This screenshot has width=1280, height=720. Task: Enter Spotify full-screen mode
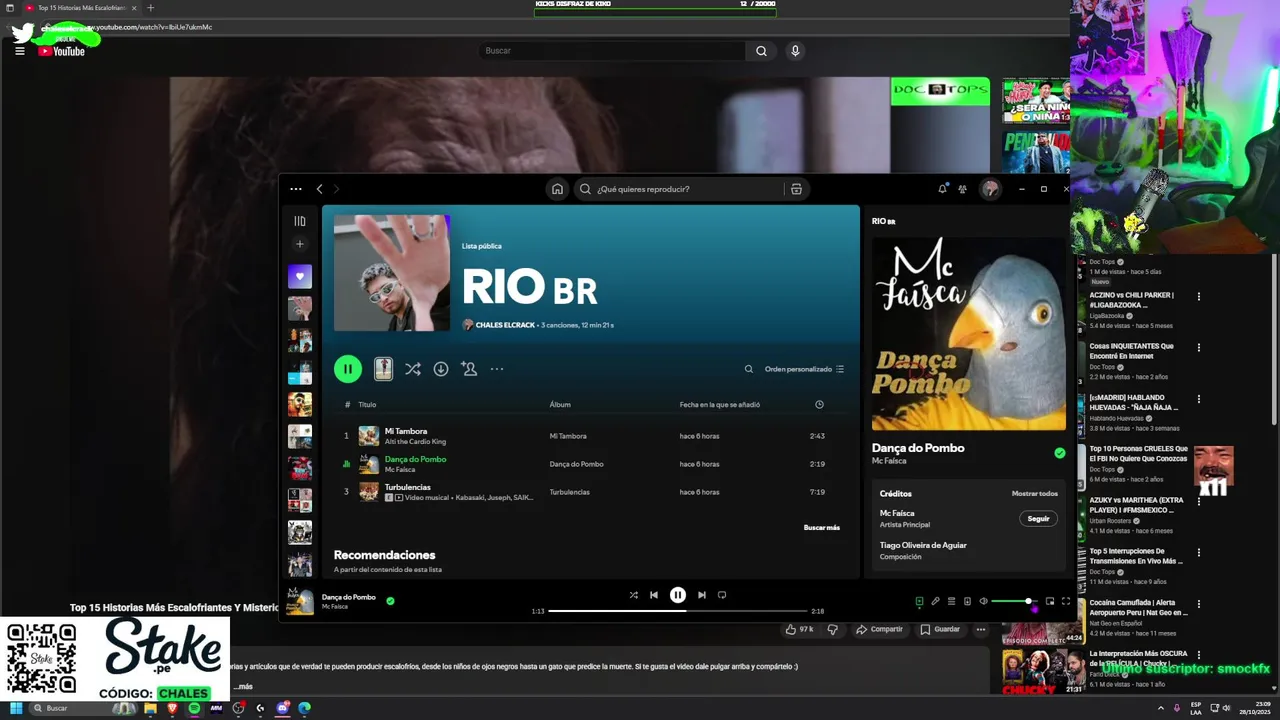(1066, 601)
